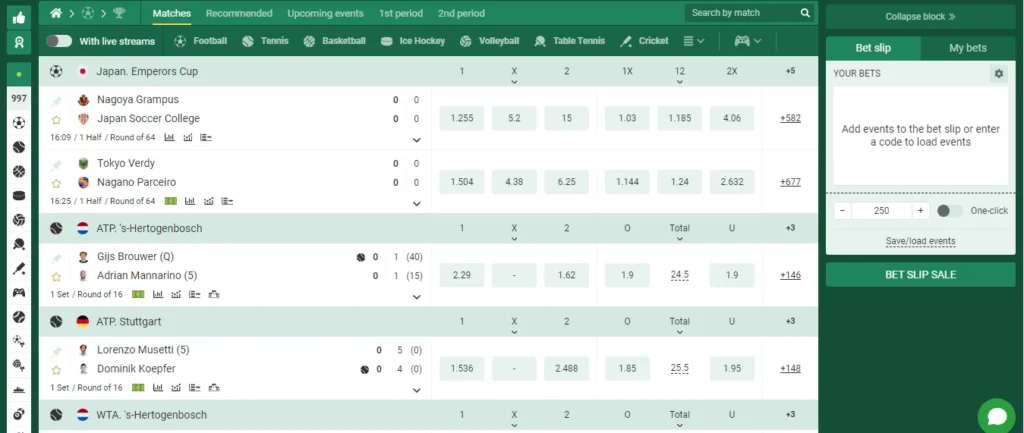Click the home icon in the breadcrumb
The height and width of the screenshot is (433, 1024).
point(56,13)
